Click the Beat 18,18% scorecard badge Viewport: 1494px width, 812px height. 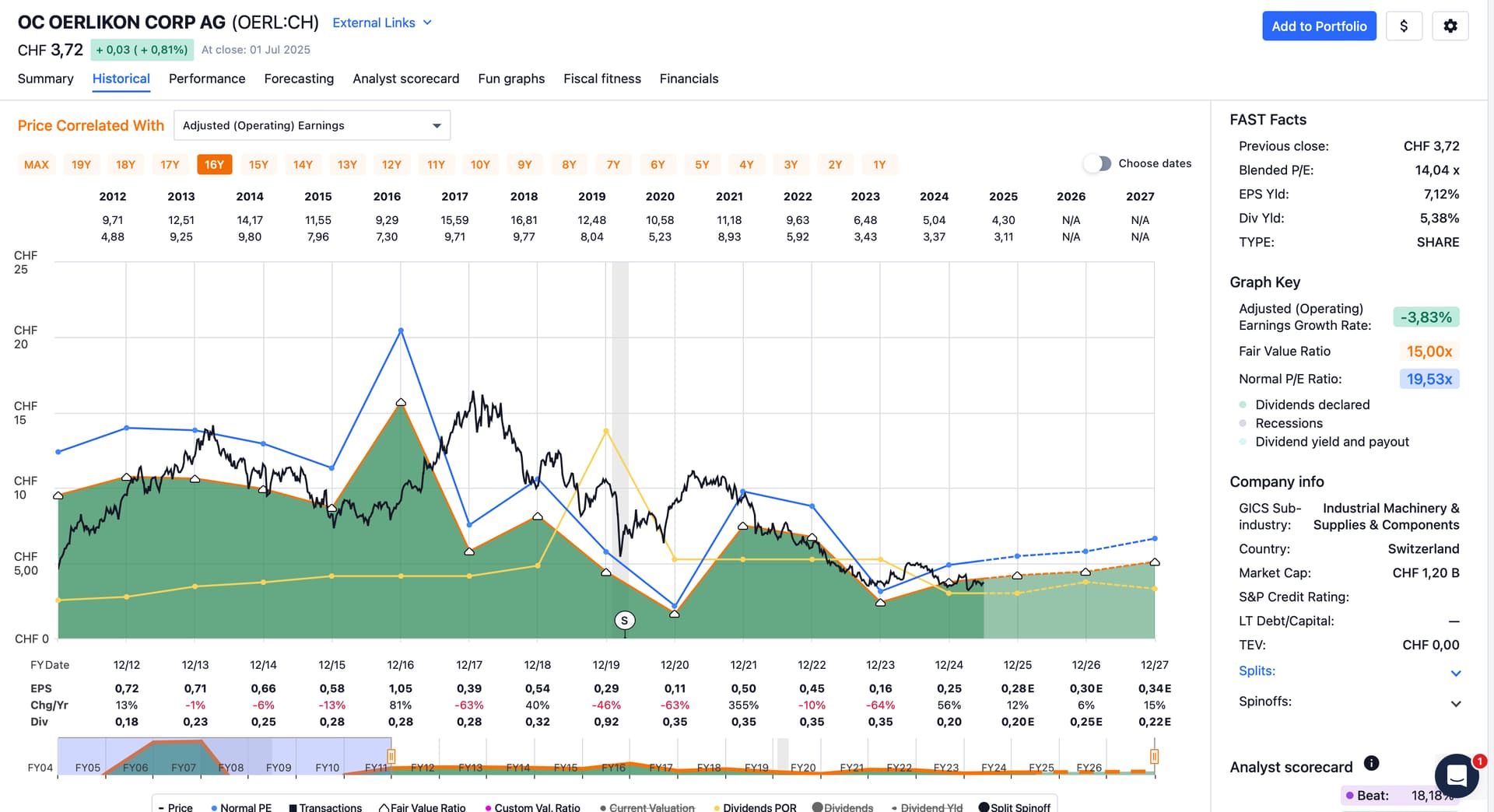click(x=1398, y=795)
